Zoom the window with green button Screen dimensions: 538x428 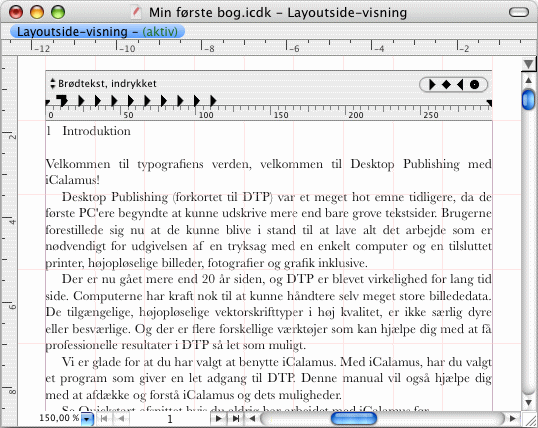coord(58,12)
